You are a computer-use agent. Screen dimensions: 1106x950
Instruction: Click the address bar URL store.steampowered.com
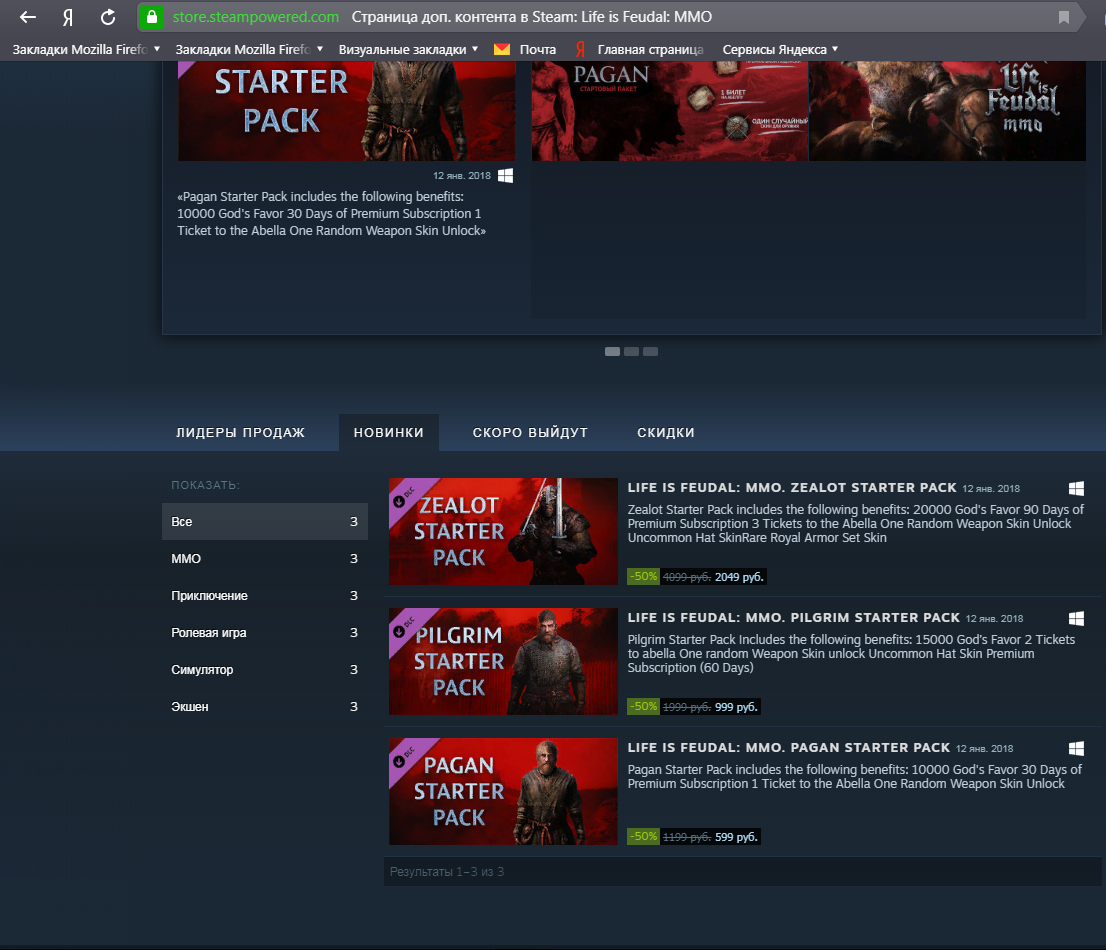[x=255, y=17]
